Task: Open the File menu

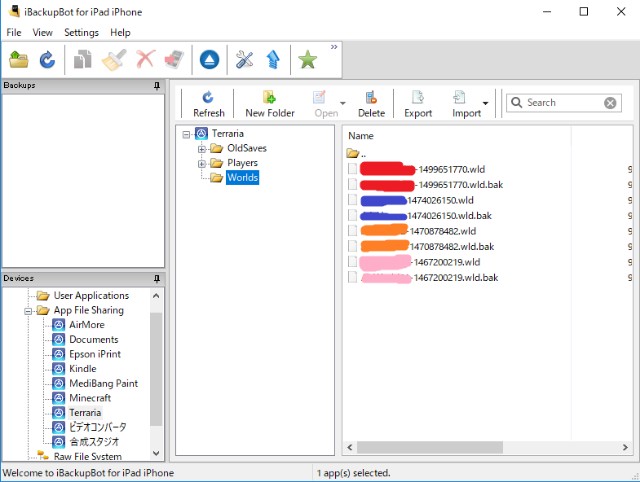Action: coord(14,33)
